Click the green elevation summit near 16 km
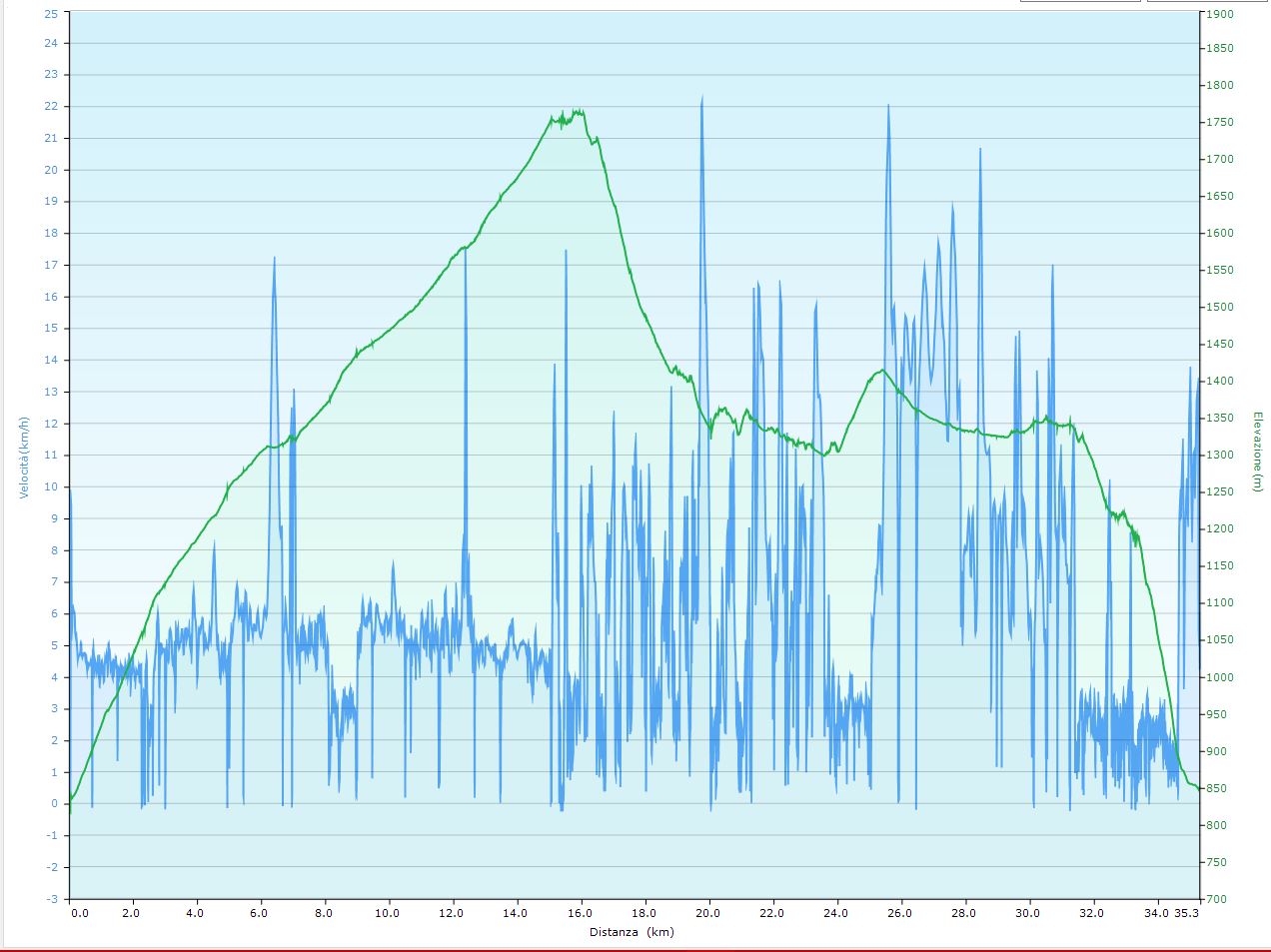 (x=578, y=112)
